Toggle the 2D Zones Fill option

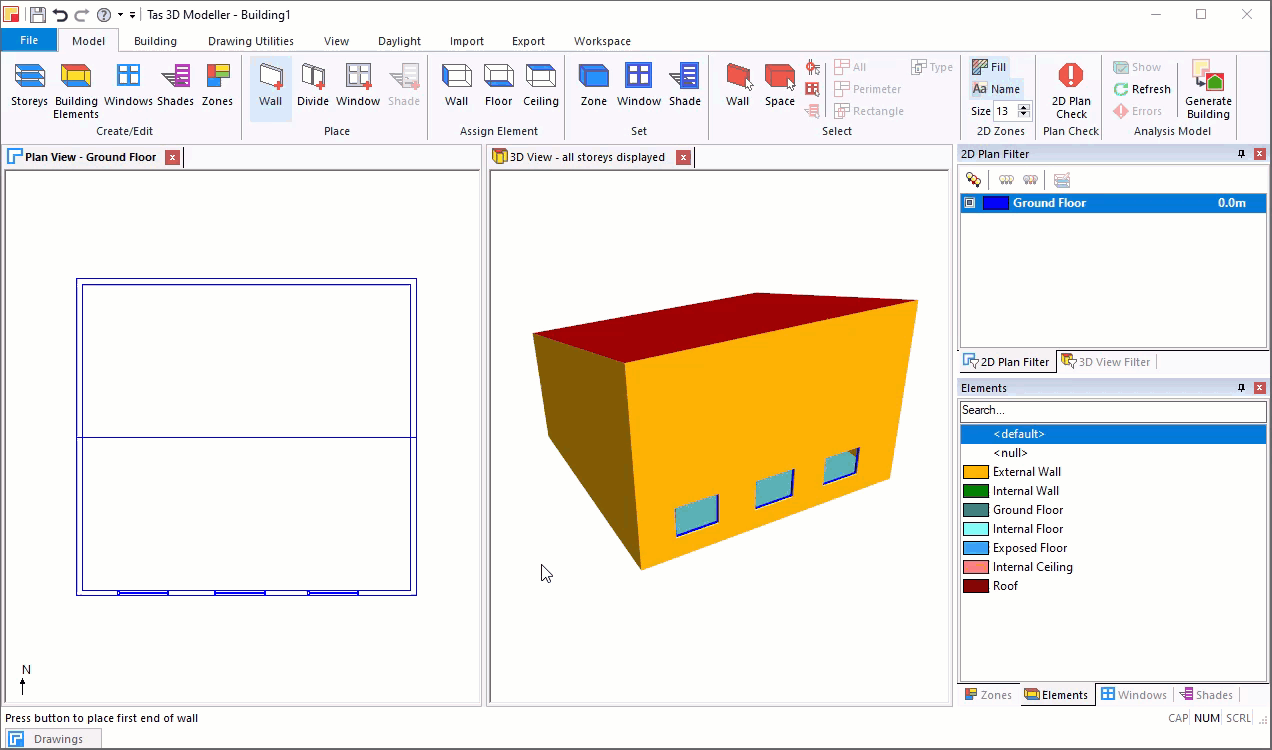[x=990, y=67]
